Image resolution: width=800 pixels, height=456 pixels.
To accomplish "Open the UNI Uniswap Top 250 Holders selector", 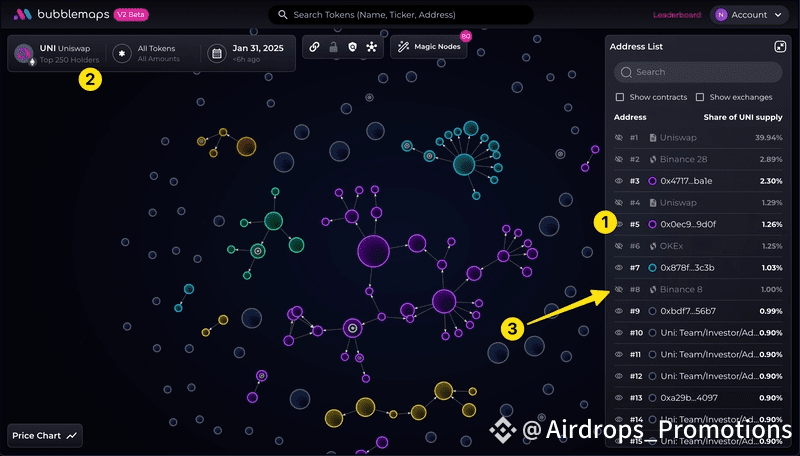I will pyautogui.click(x=57, y=54).
